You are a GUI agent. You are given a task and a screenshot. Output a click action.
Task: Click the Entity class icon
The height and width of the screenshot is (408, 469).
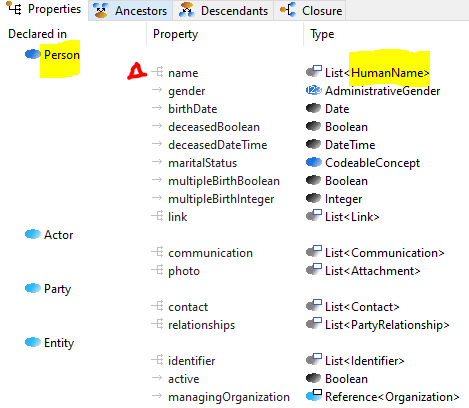(x=33, y=342)
